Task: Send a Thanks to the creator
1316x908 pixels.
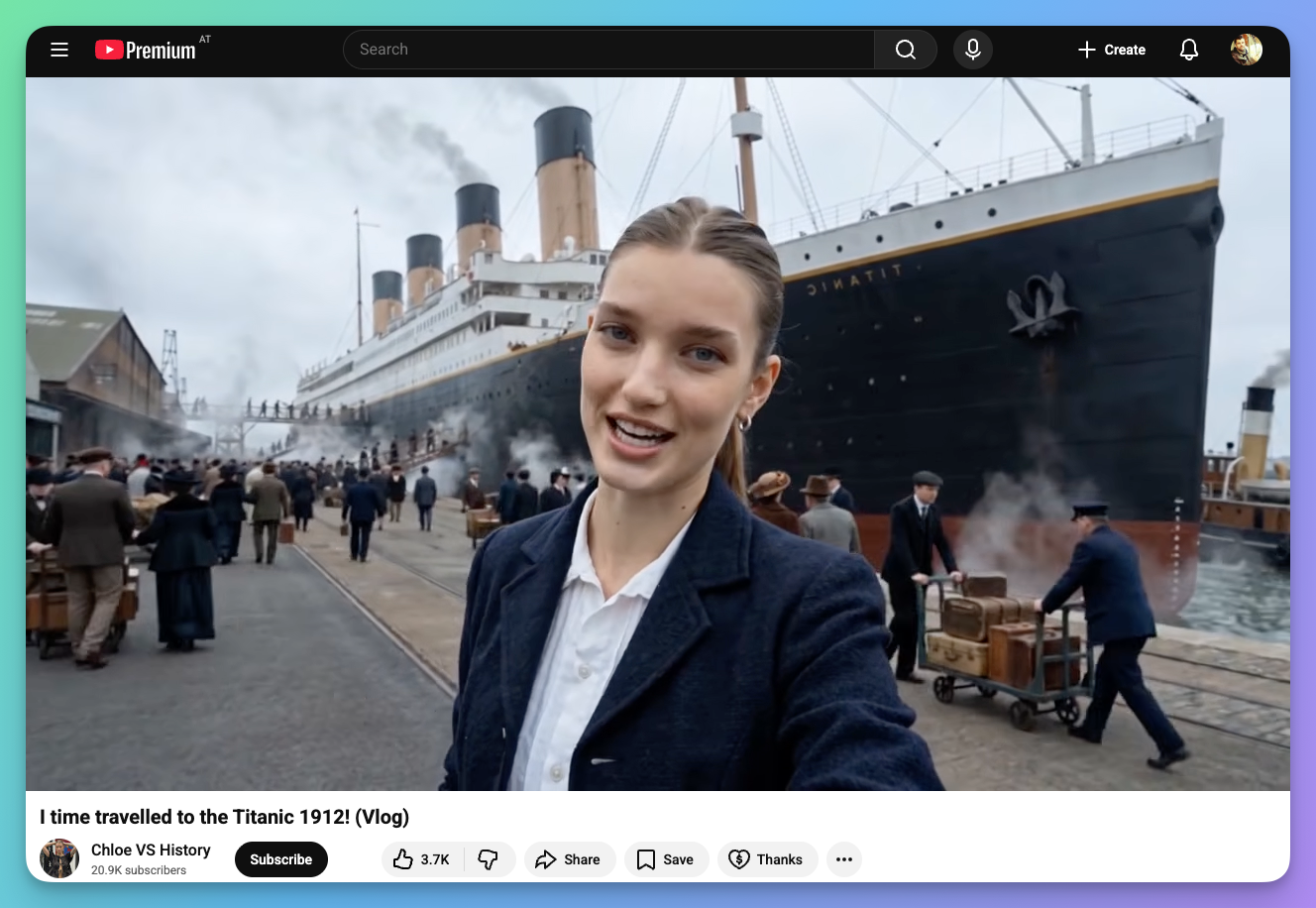Action: click(x=766, y=859)
